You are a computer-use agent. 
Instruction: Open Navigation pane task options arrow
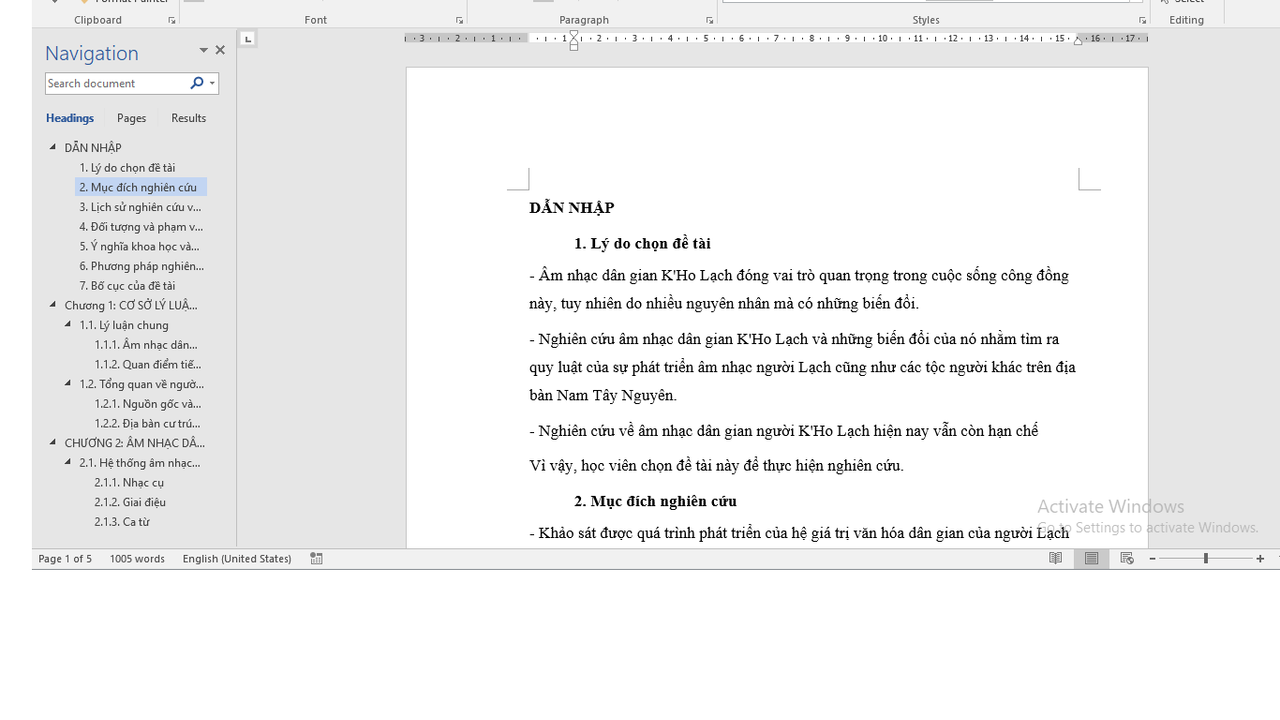[x=204, y=50]
